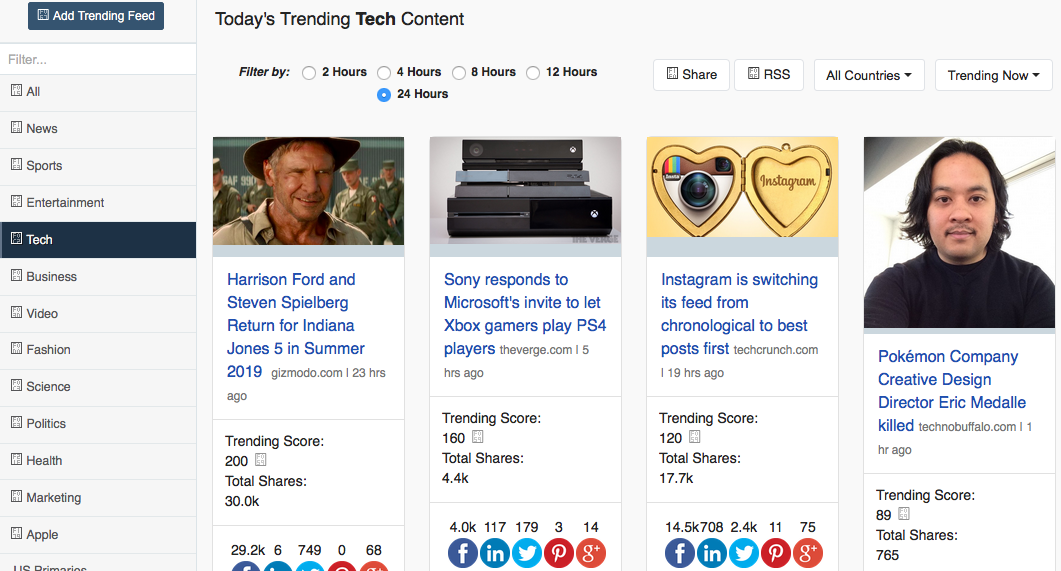The height and width of the screenshot is (571, 1061).
Task: Click the Harrison Ford article thumbnail
Action: click(x=309, y=191)
